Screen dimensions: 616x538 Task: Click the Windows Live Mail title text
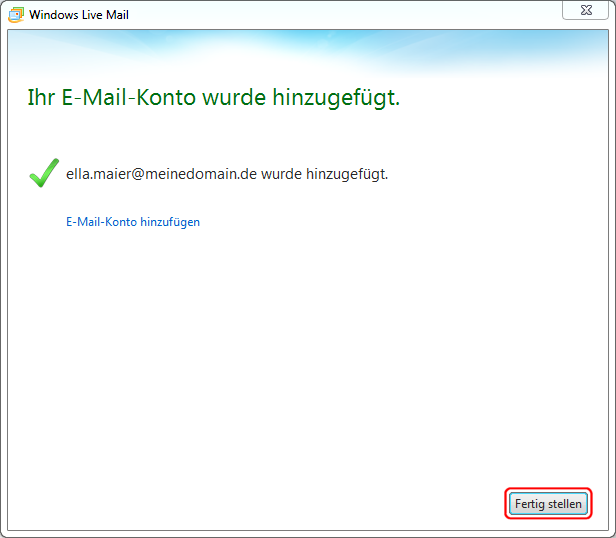[78, 15]
